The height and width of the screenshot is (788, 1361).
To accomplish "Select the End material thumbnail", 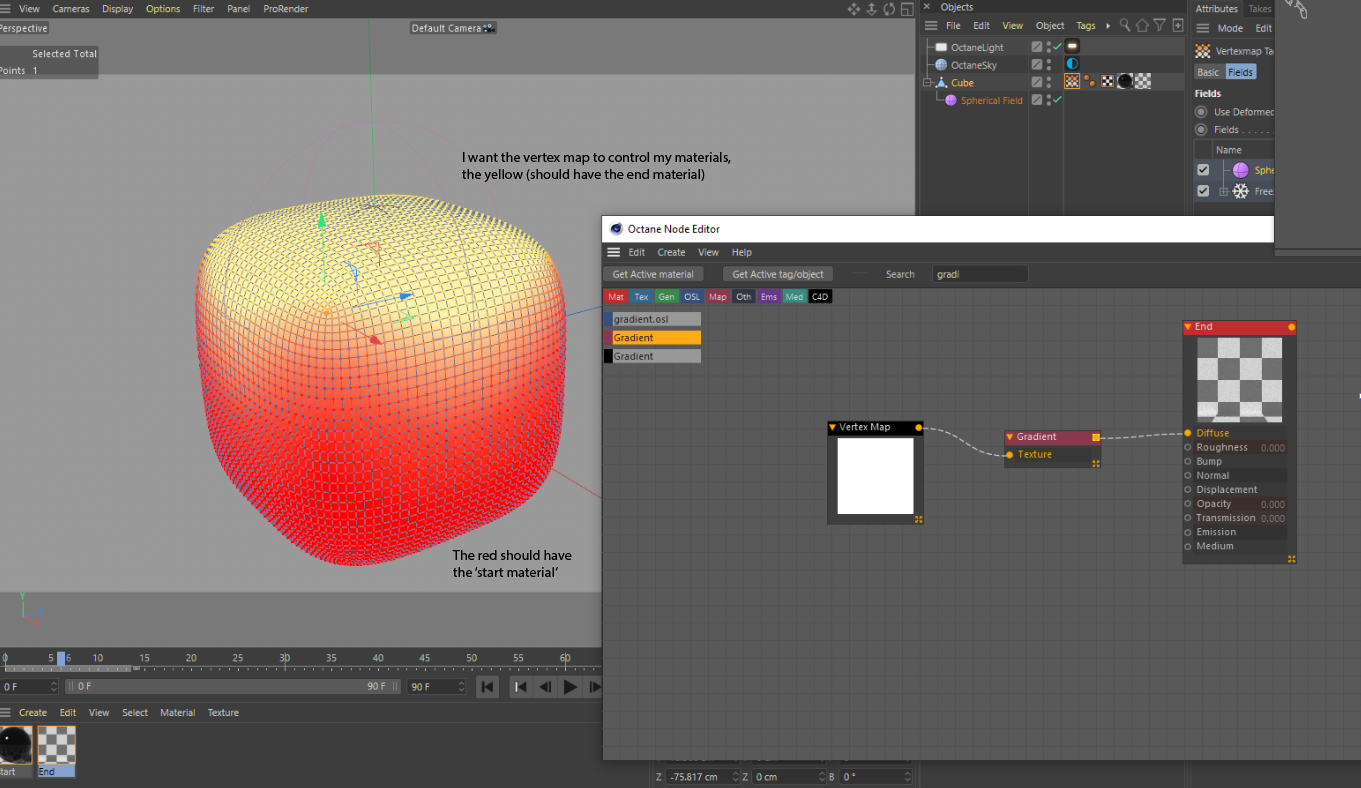I will [56, 745].
